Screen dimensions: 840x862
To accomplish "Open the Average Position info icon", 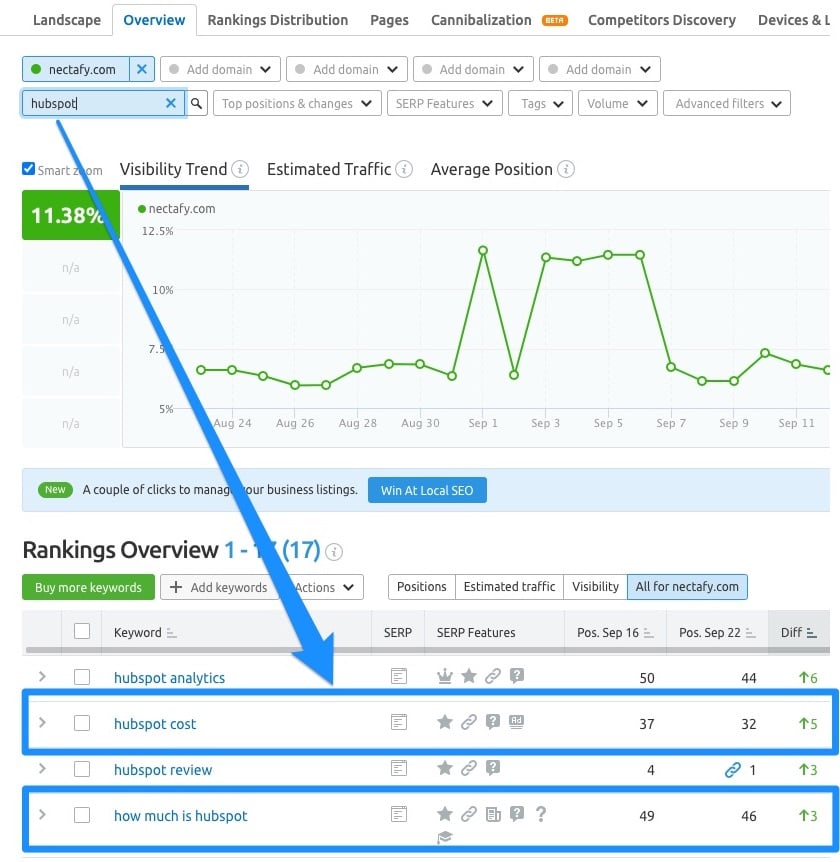I will pos(566,169).
